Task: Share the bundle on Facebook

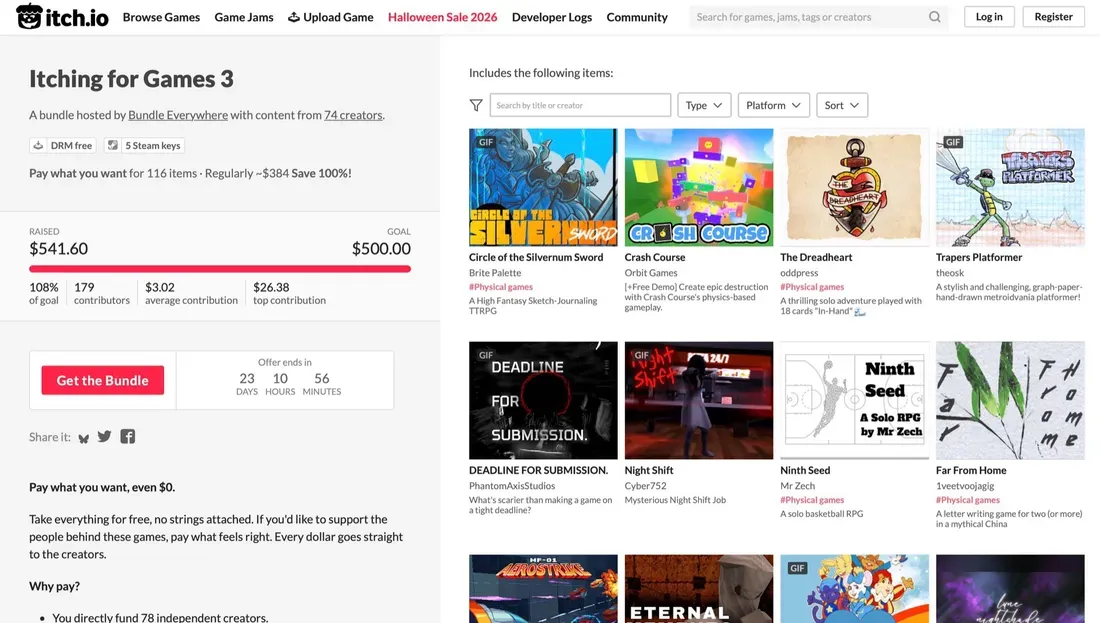Action: click(128, 436)
